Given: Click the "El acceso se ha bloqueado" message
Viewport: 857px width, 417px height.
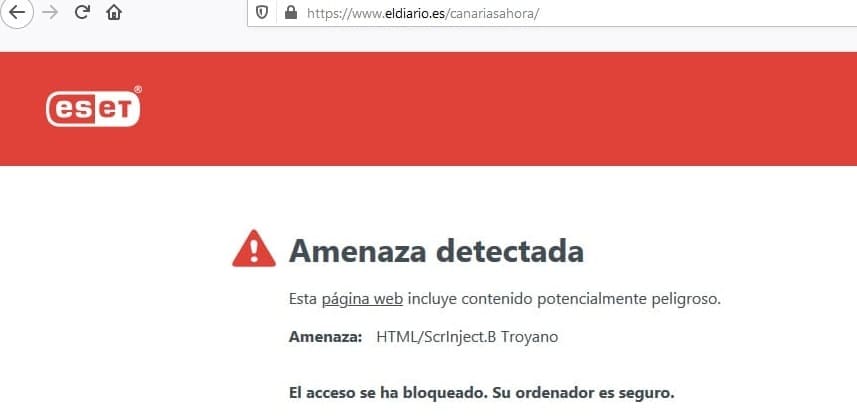Looking at the screenshot, I should click(x=387, y=393).
